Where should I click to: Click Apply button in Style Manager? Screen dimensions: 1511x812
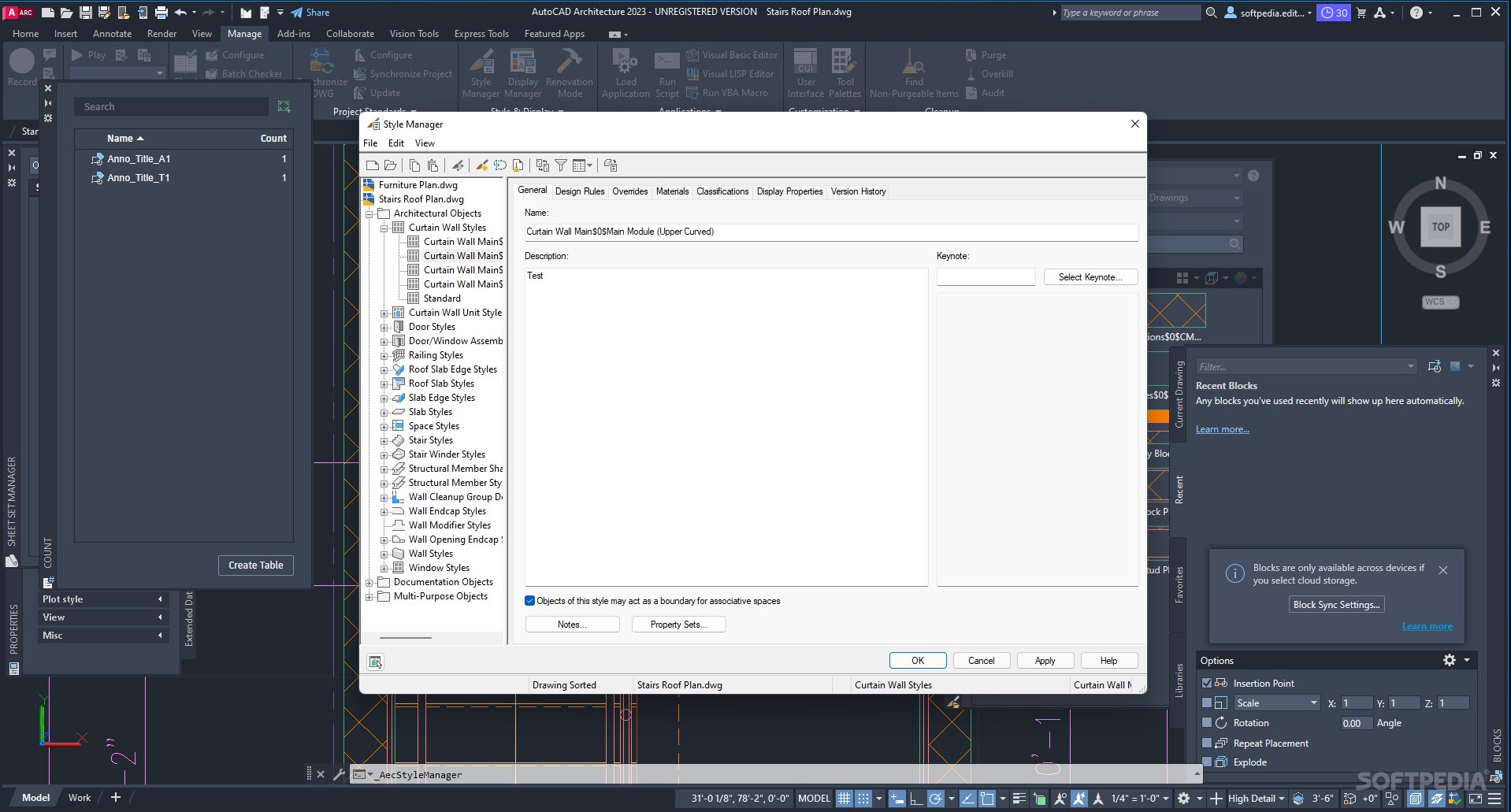1045,661
